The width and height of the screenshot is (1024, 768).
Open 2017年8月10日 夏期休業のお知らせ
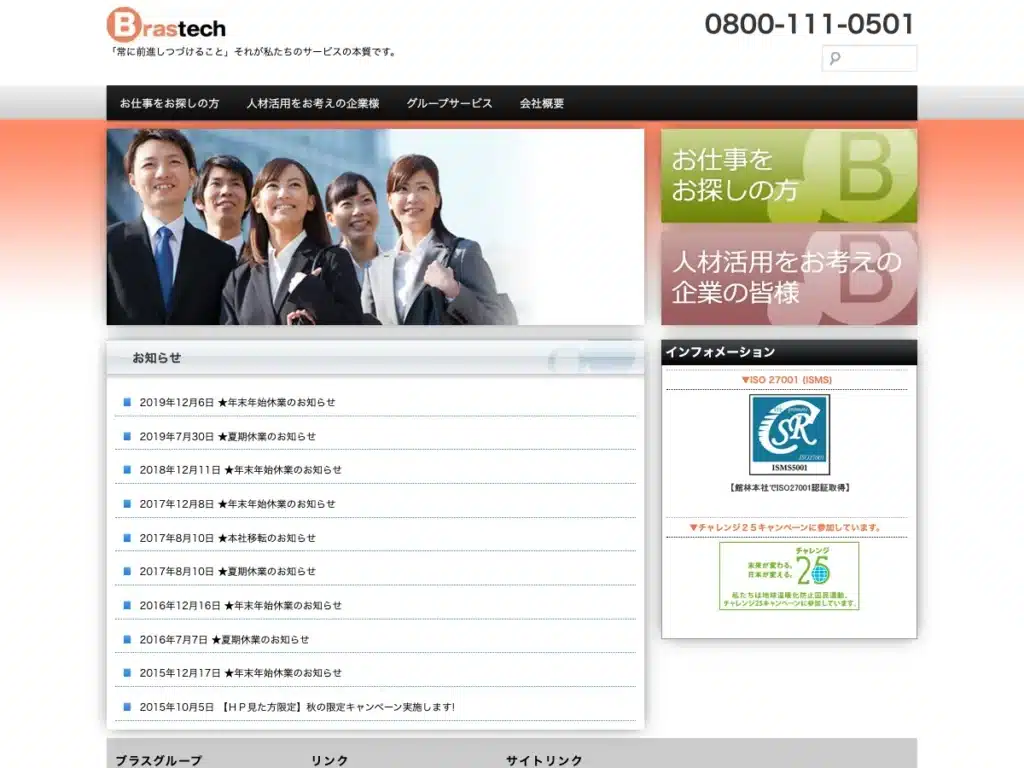(227, 571)
